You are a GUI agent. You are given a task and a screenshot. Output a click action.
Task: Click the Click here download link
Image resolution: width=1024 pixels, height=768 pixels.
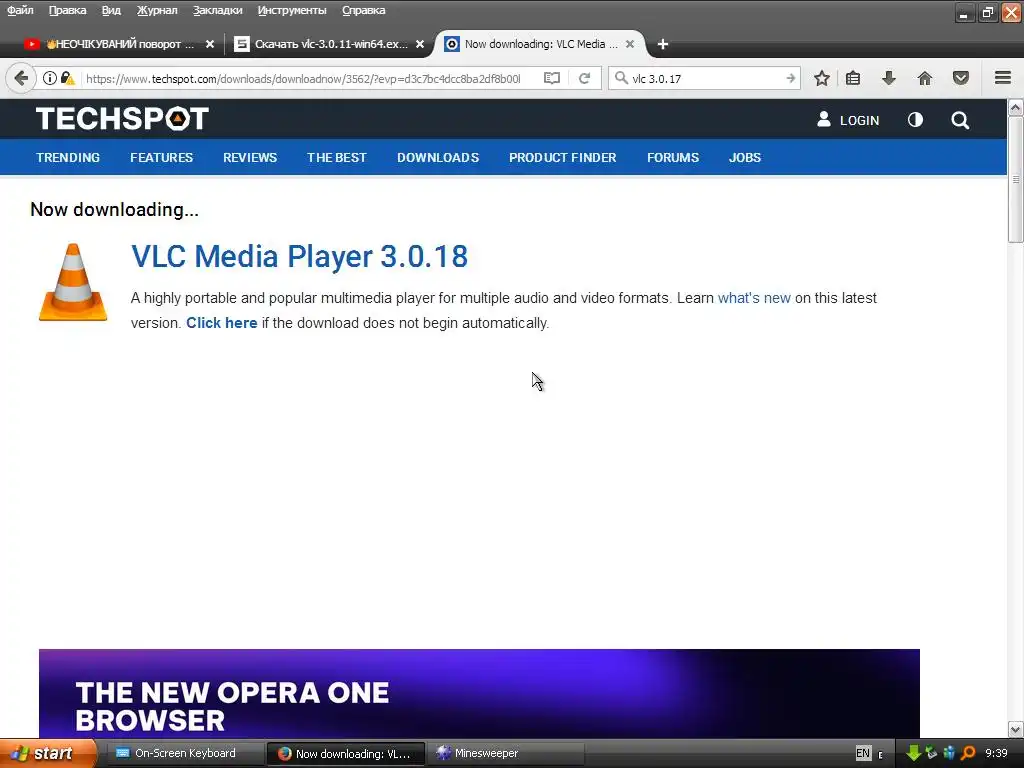click(221, 323)
